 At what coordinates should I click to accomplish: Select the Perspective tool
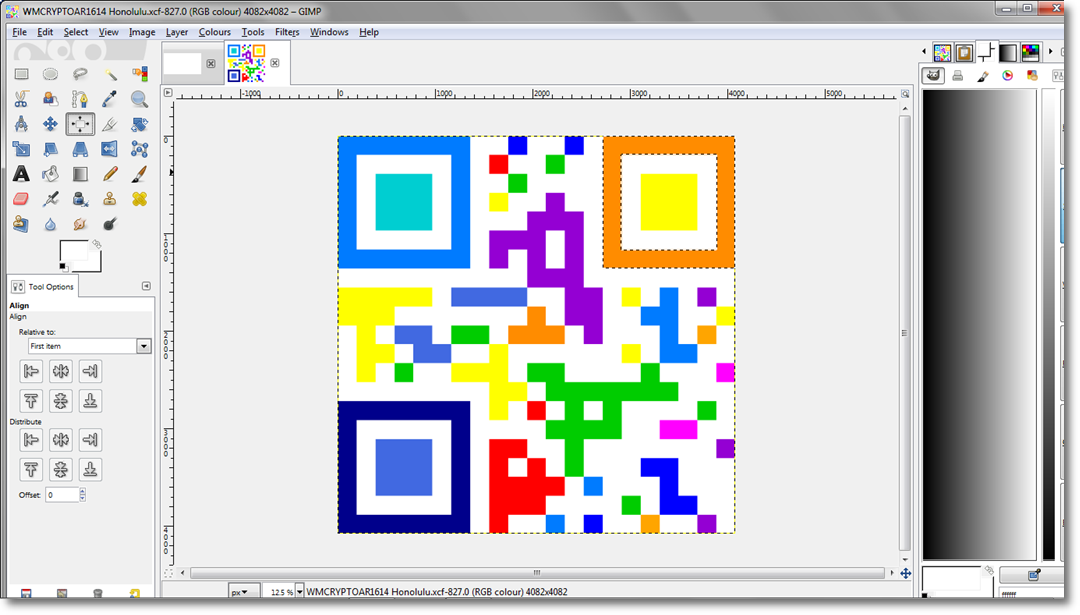tap(80, 149)
